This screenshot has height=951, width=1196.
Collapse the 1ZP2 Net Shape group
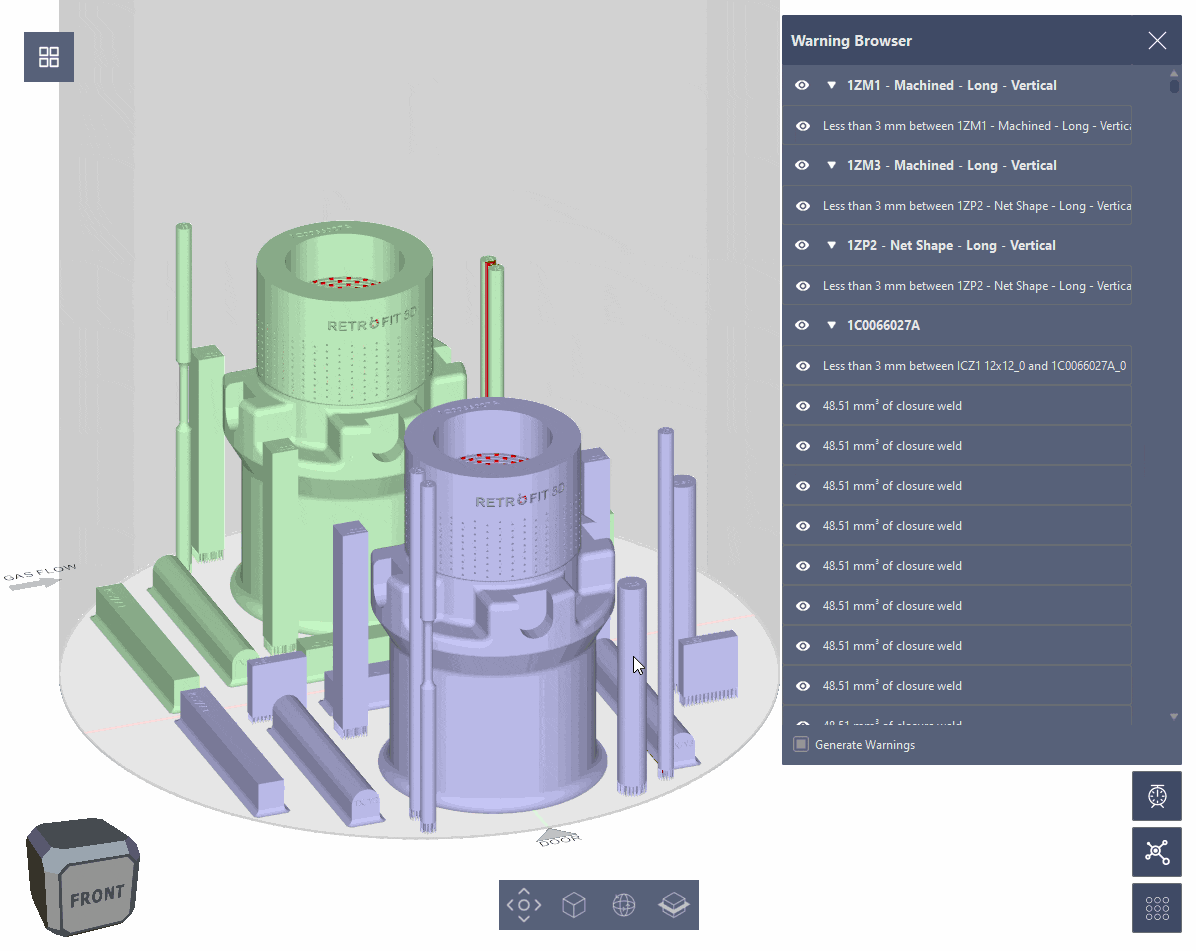tap(832, 245)
